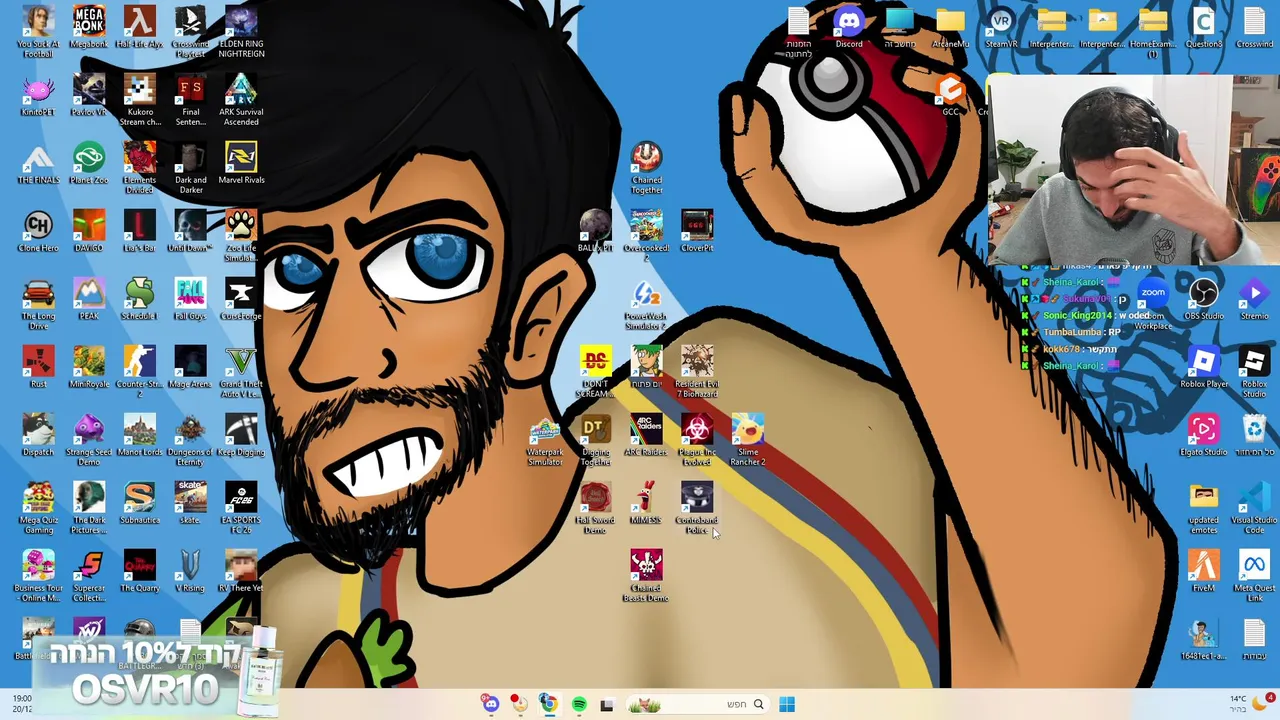The height and width of the screenshot is (720, 1280).
Task: Launch the Stremio desktop shortcut
Action: pyautogui.click(x=1254, y=300)
